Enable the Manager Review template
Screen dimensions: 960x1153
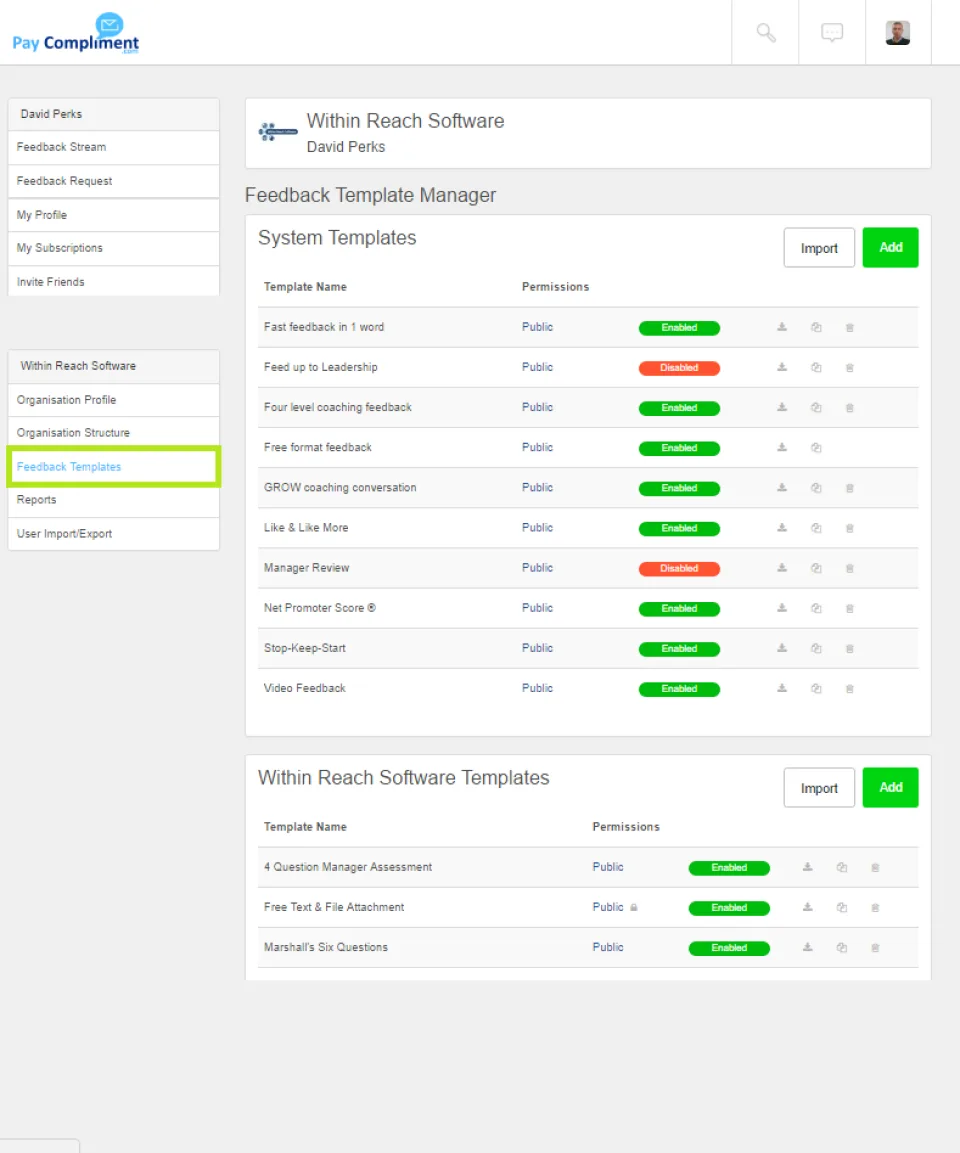pos(679,568)
